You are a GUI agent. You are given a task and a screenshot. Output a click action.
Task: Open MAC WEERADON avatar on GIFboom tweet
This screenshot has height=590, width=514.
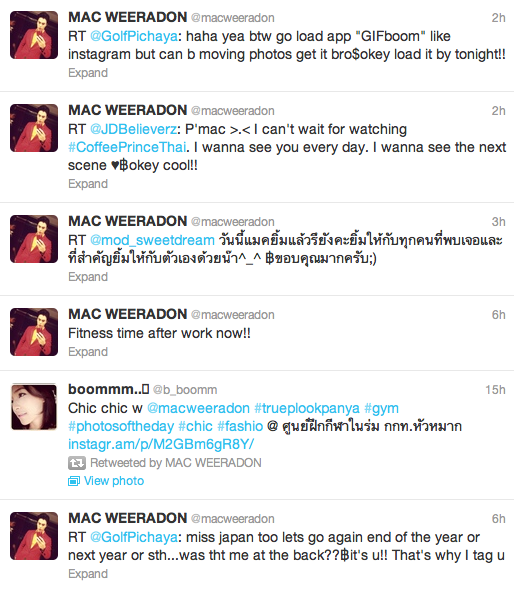click(34, 35)
